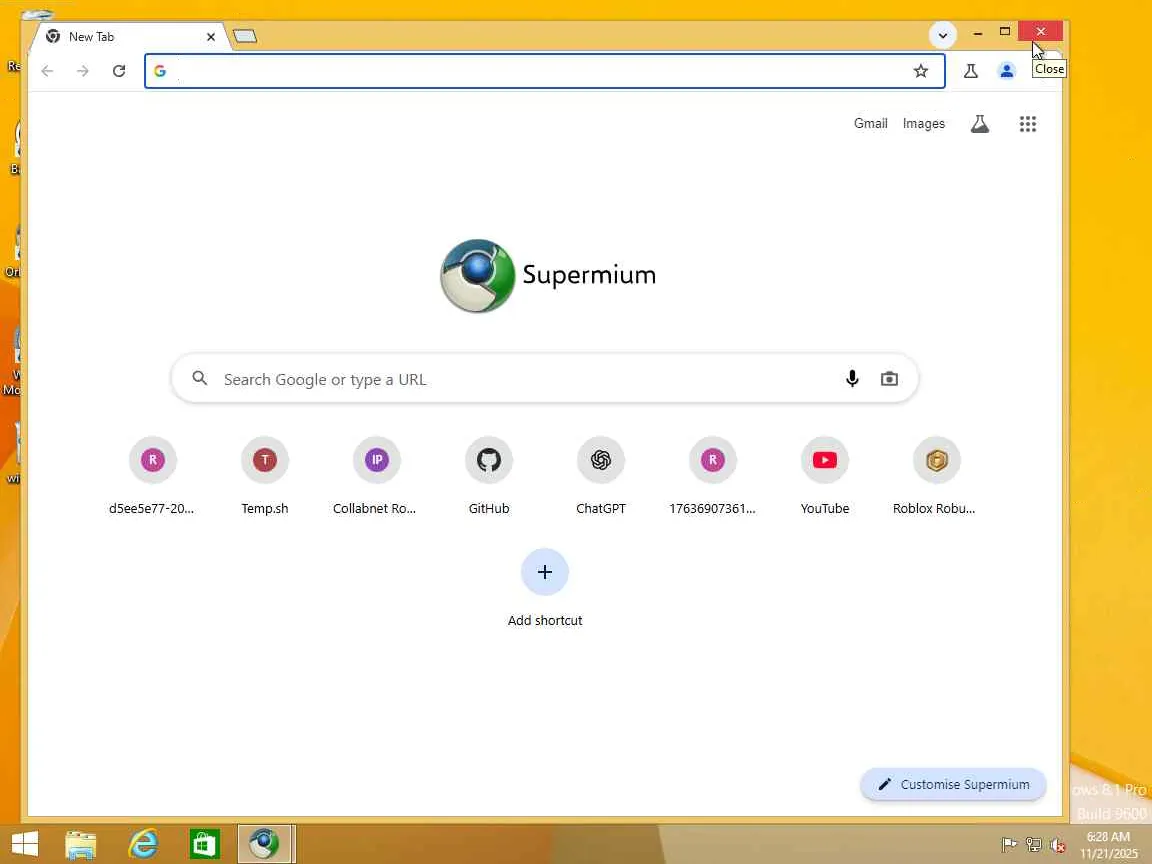This screenshot has height=864, width=1152.
Task: Reload the current page
Action: (119, 71)
